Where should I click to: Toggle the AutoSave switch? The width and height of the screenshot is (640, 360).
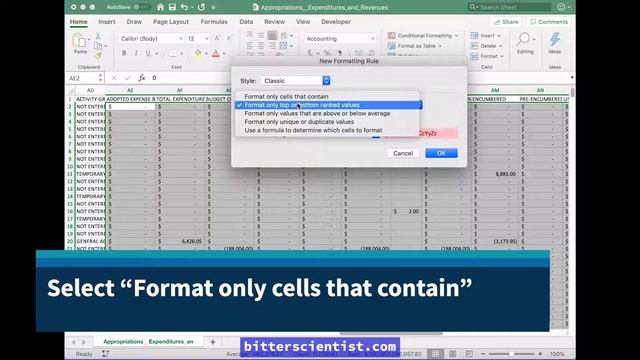[141, 7]
